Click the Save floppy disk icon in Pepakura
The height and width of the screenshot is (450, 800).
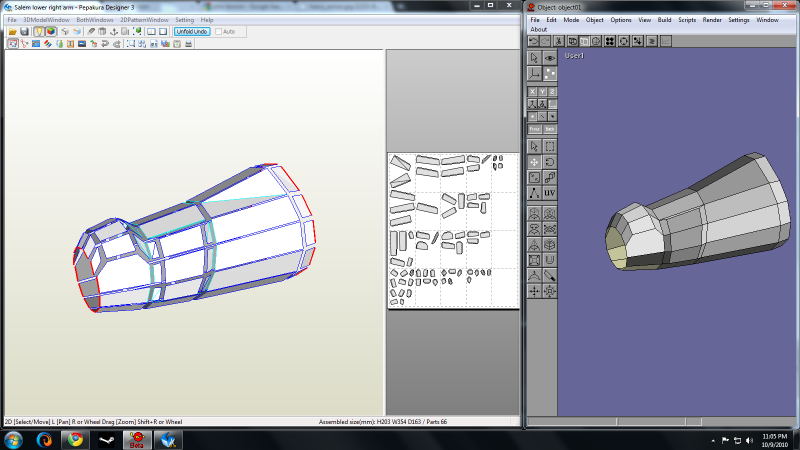[24, 32]
